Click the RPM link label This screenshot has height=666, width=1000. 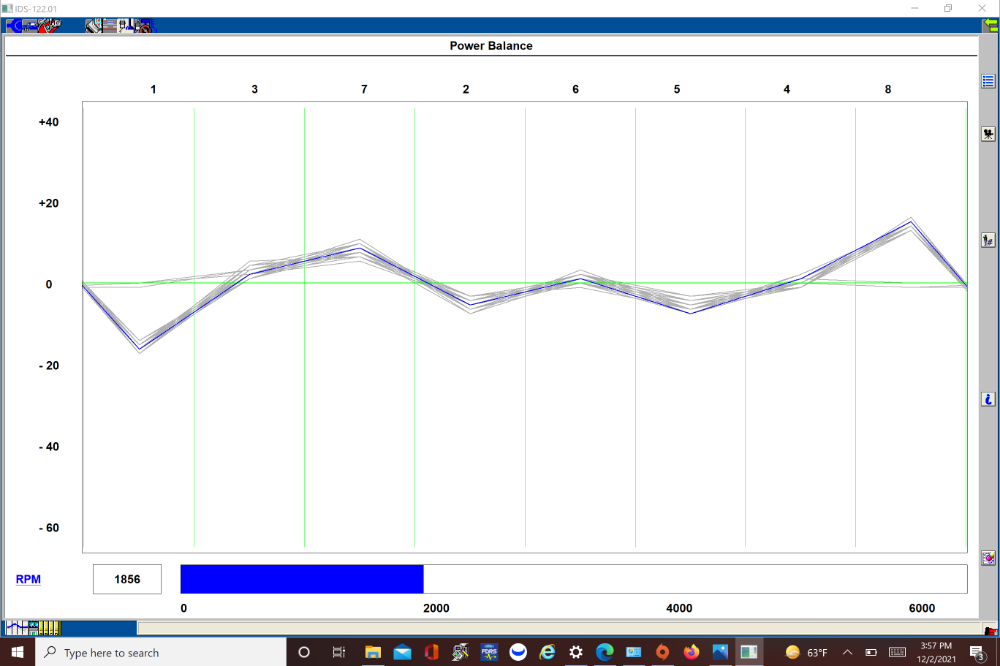tap(28, 579)
